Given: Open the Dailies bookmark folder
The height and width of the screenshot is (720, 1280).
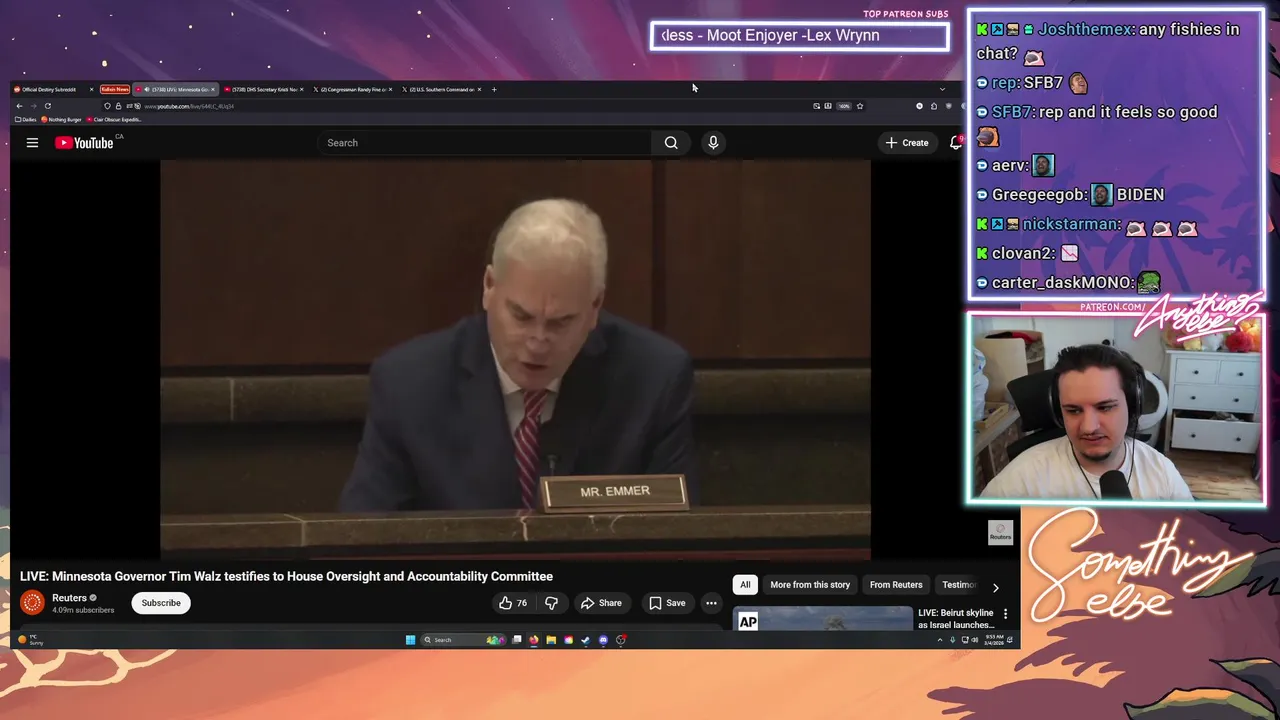Looking at the screenshot, I should (x=26, y=119).
